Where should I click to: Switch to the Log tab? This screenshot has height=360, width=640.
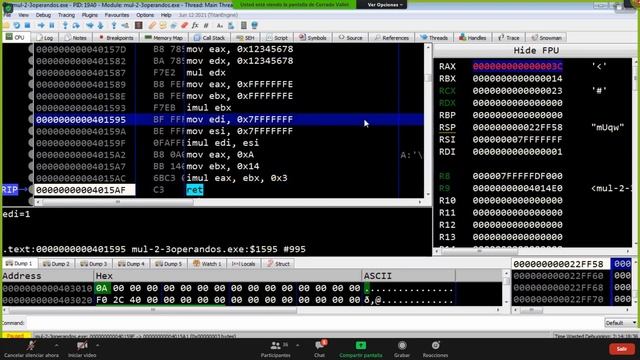pyautogui.click(x=45, y=38)
